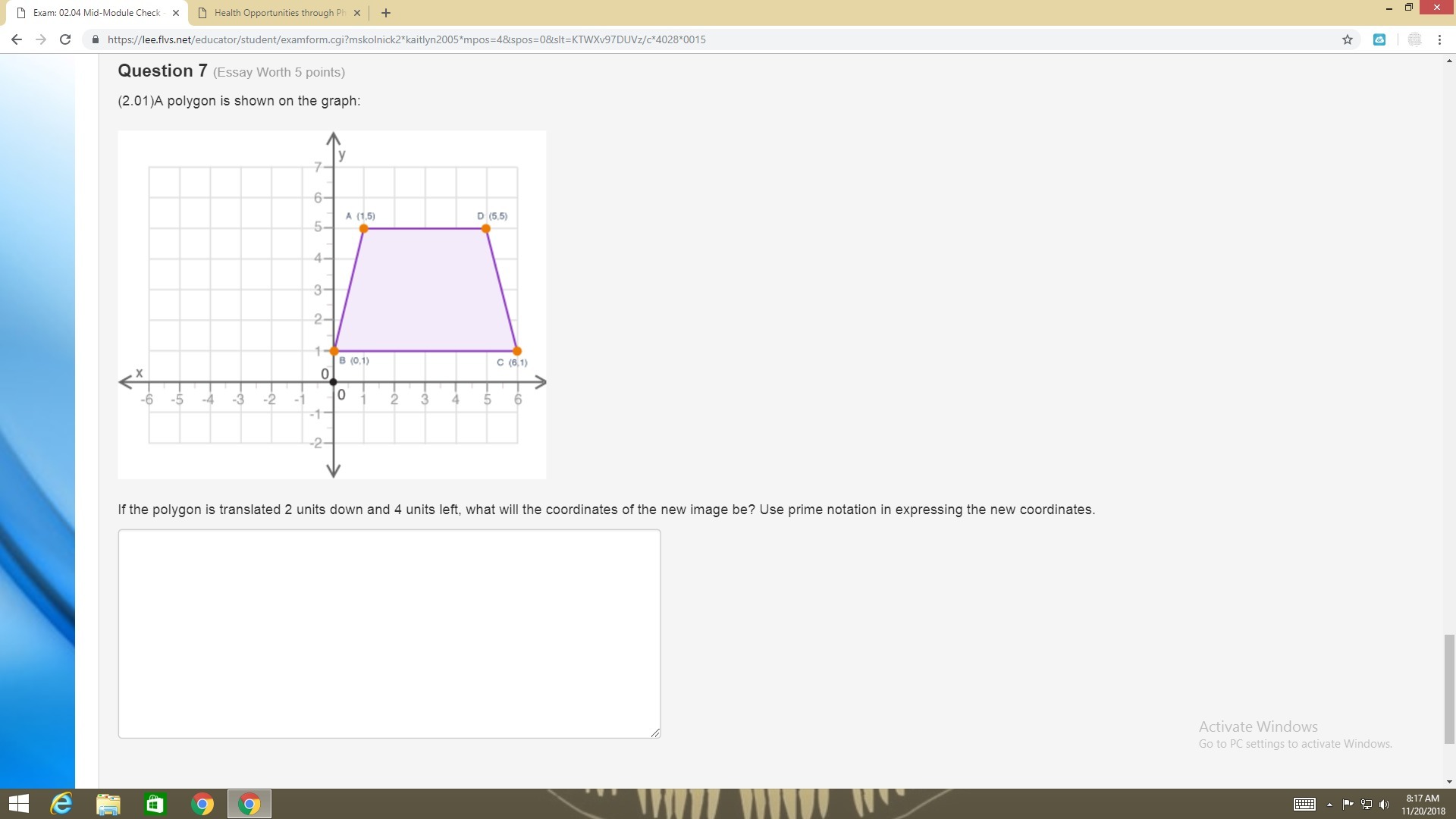The image size is (1456, 819).
Task: Close the Exam 02.04 tab
Action: coord(176,13)
